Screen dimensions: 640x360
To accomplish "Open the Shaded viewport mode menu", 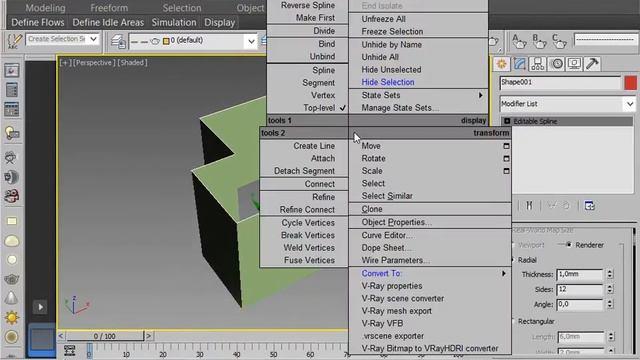I will 132,63.
